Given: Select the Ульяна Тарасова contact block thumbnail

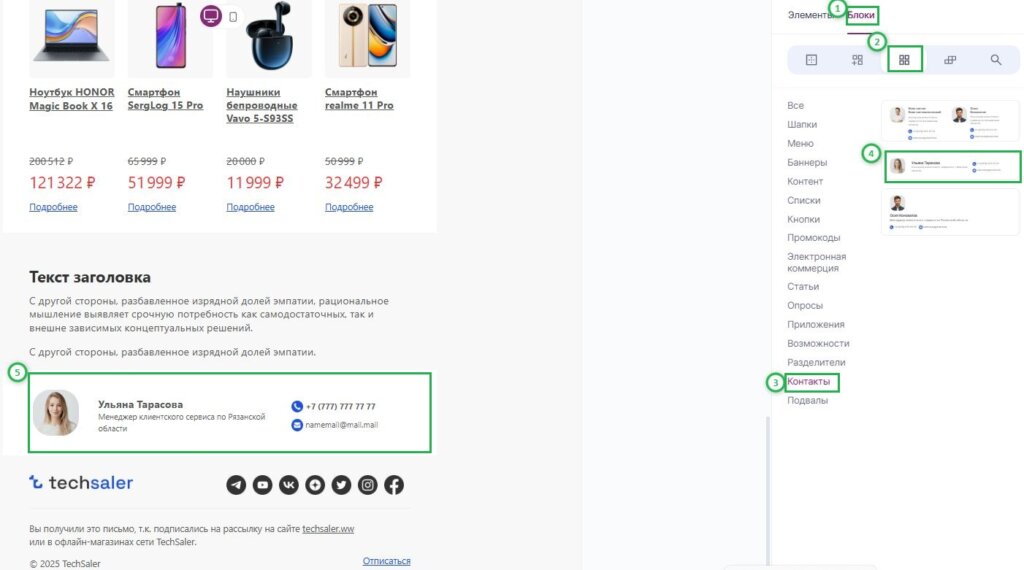Looking at the screenshot, I should (x=952, y=166).
